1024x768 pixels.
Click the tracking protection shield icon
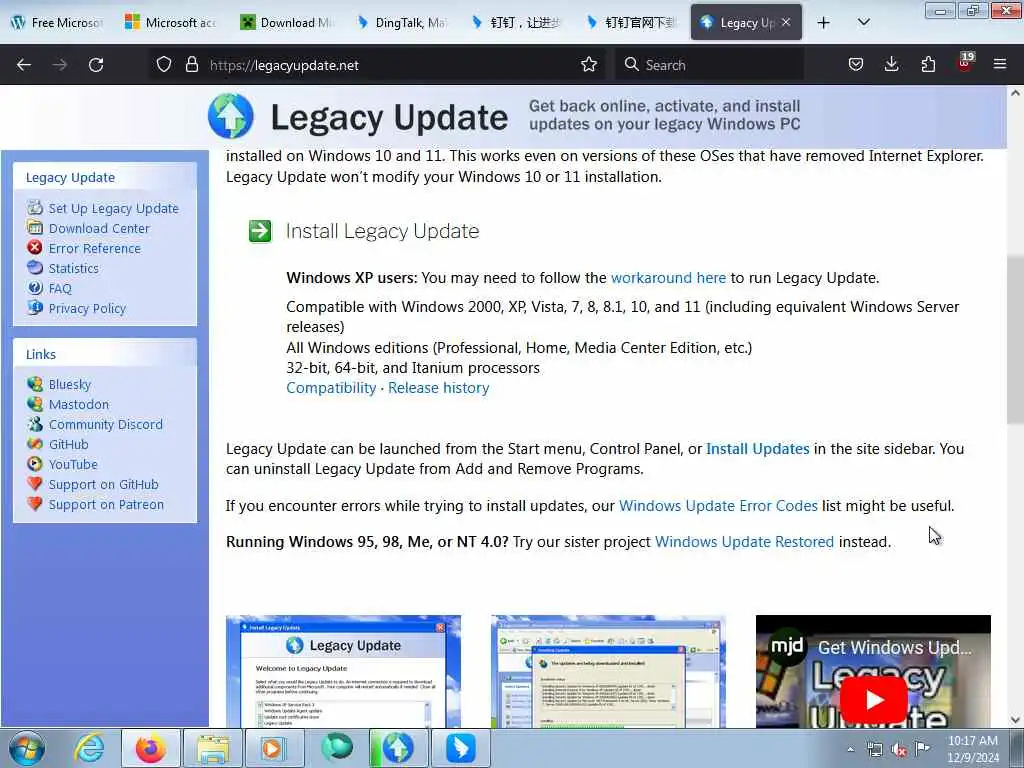pos(164,65)
